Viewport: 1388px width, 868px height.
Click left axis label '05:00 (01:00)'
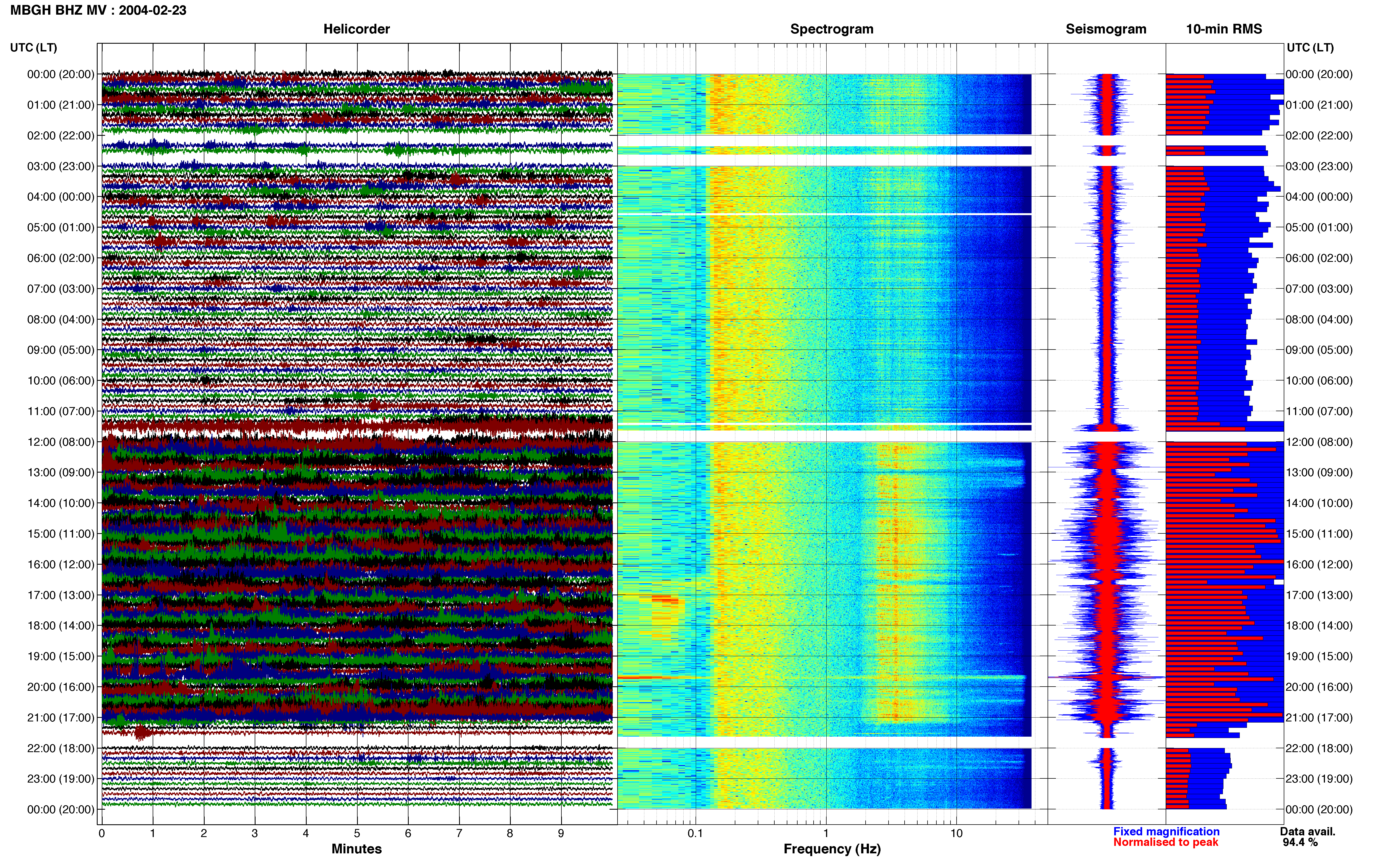point(61,227)
